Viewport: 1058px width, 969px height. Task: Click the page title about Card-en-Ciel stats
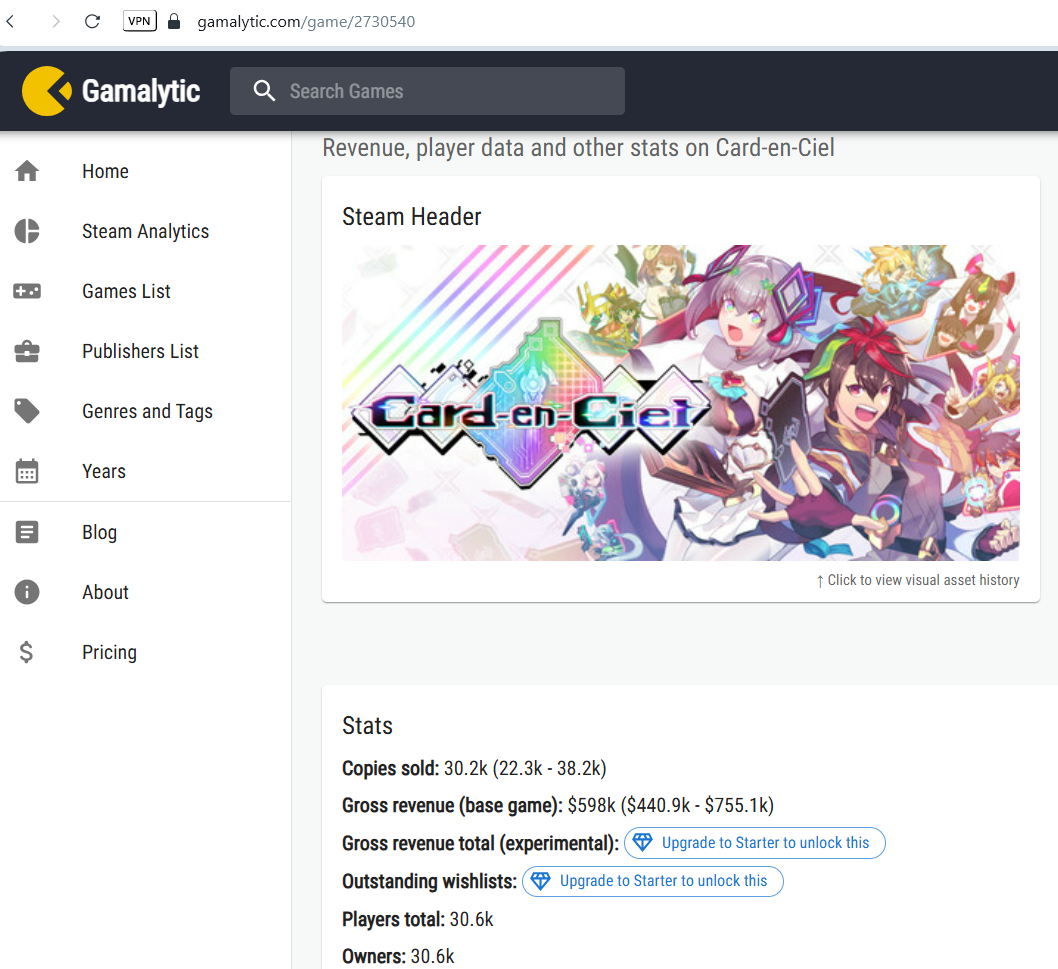(x=578, y=148)
